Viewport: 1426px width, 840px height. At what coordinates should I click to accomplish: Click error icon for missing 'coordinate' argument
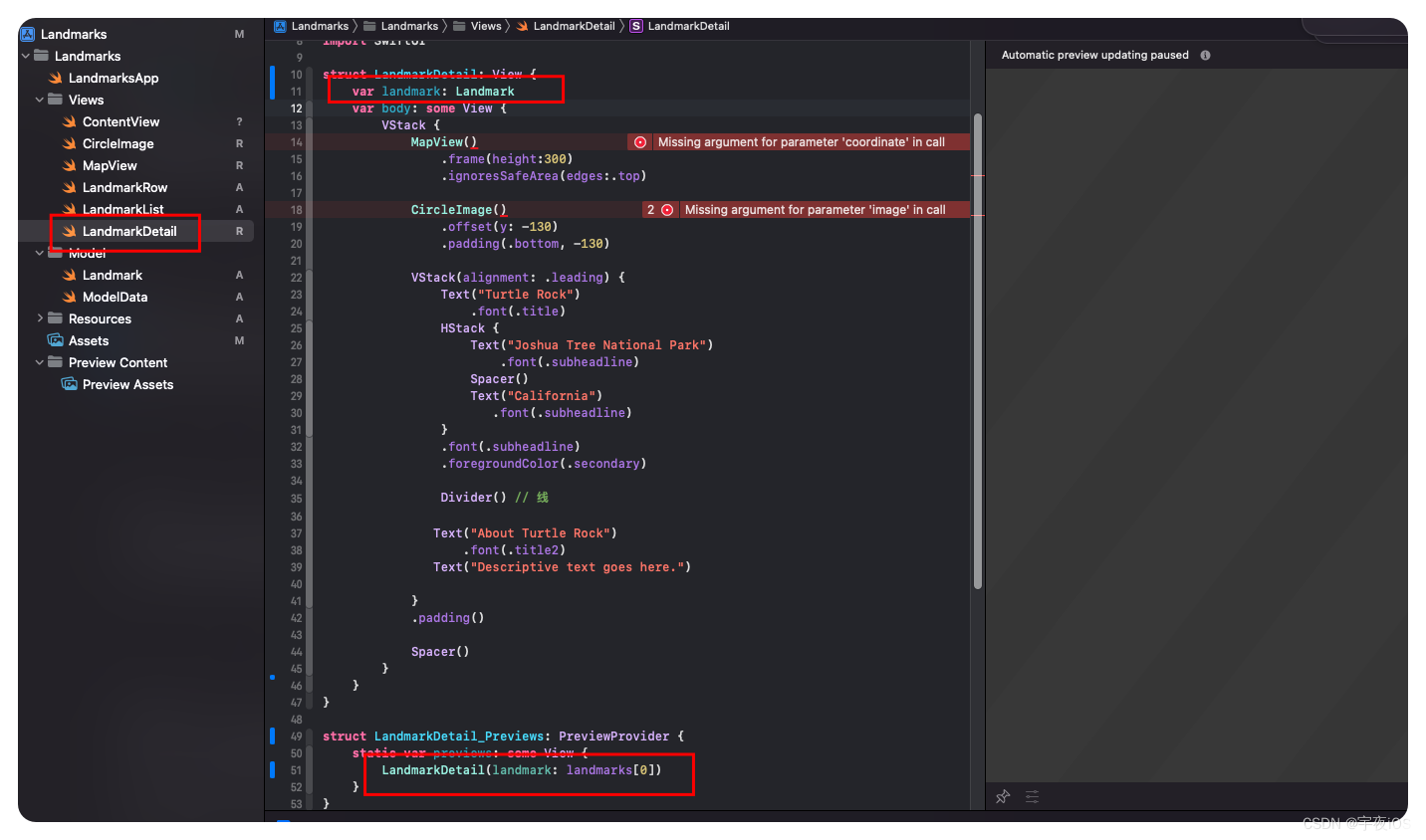(640, 142)
